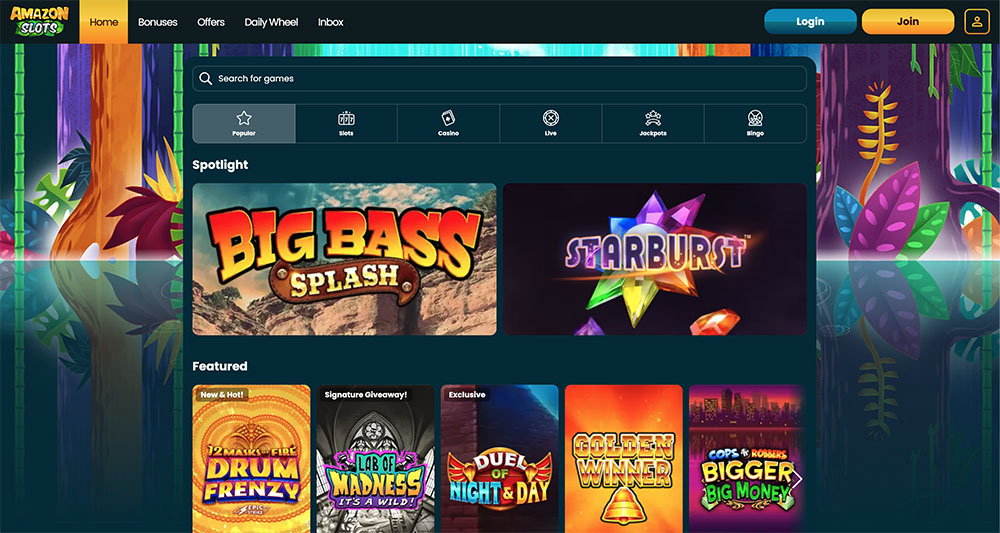Open the Lab of Madness game
Screen dimensions: 1000x533
click(376, 458)
